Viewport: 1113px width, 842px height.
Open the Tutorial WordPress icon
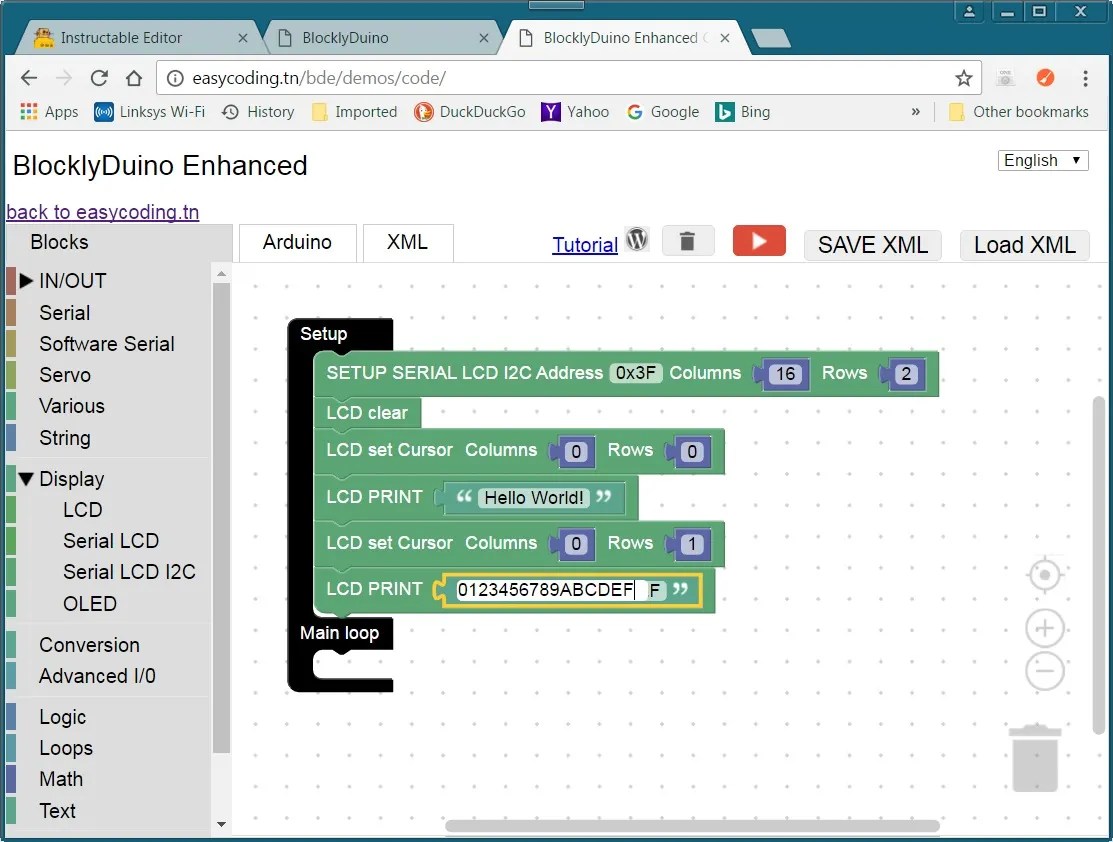(637, 240)
